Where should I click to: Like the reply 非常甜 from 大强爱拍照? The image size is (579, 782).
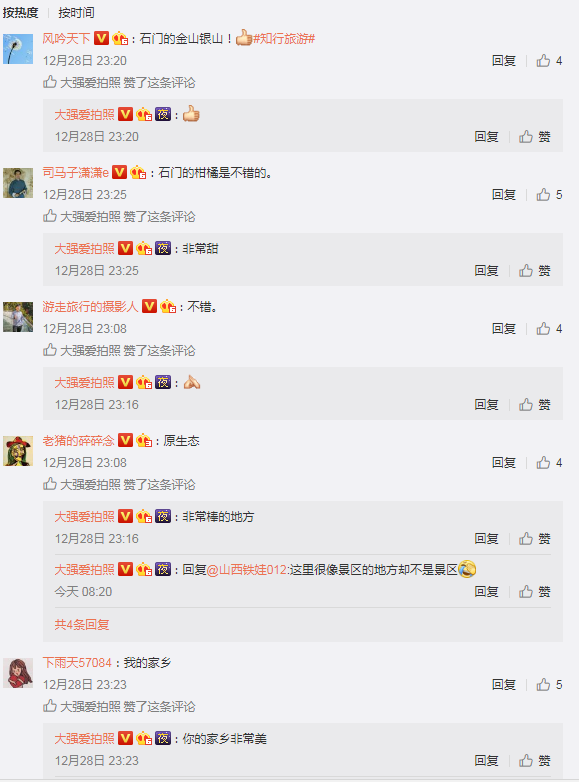tap(535, 271)
